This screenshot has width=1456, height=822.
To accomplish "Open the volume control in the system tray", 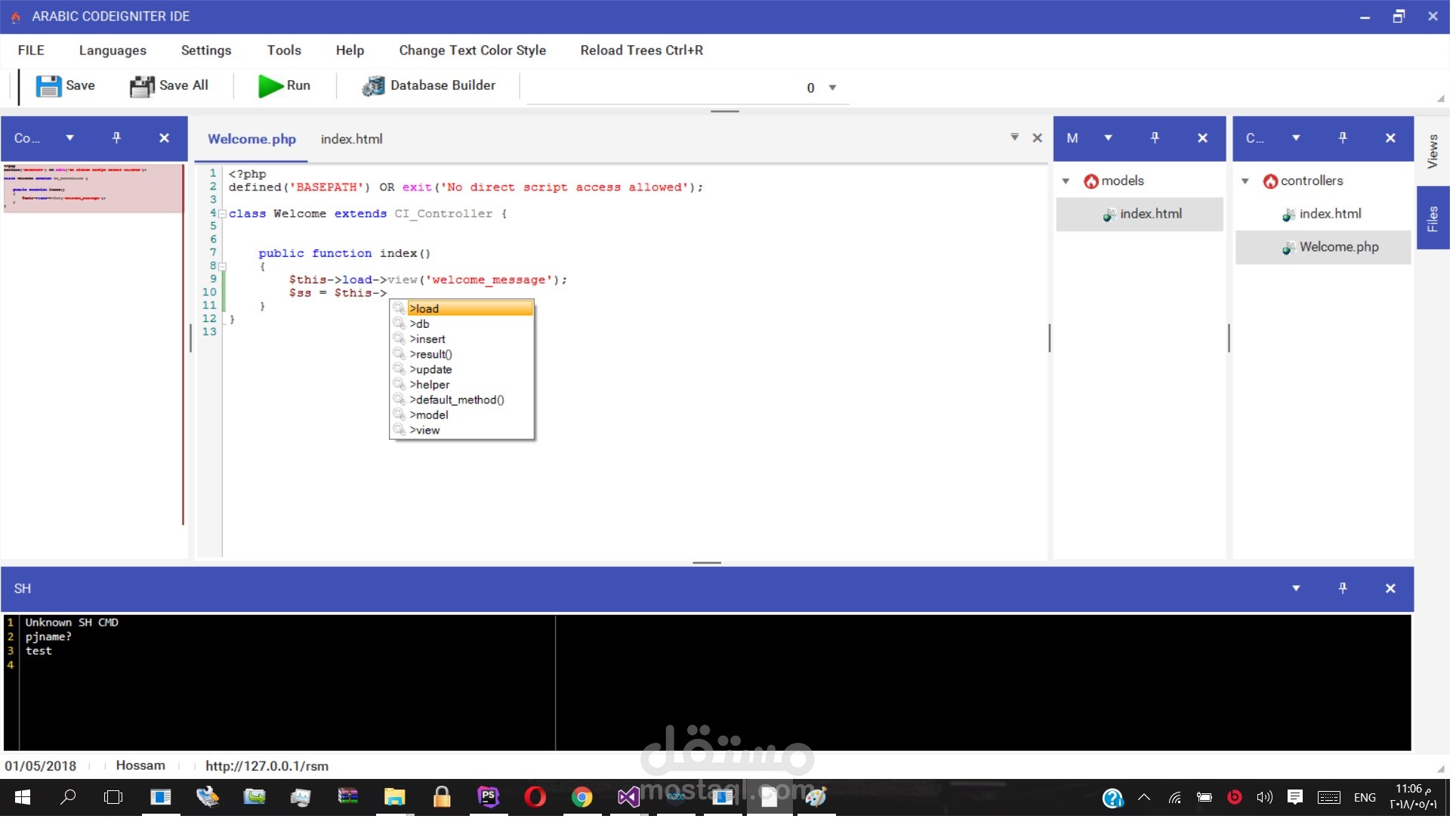I will 1265,797.
